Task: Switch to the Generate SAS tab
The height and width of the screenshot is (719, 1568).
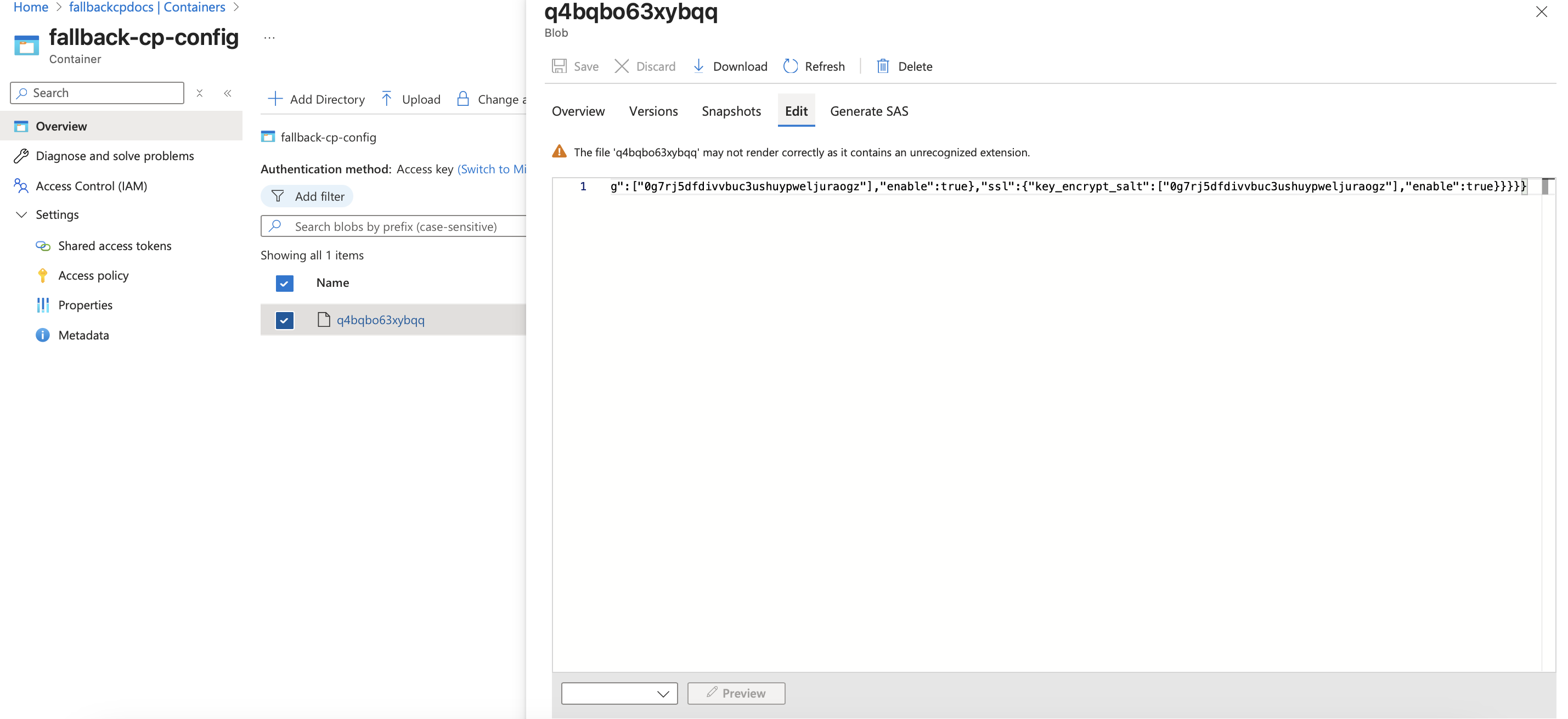Action: (868, 111)
